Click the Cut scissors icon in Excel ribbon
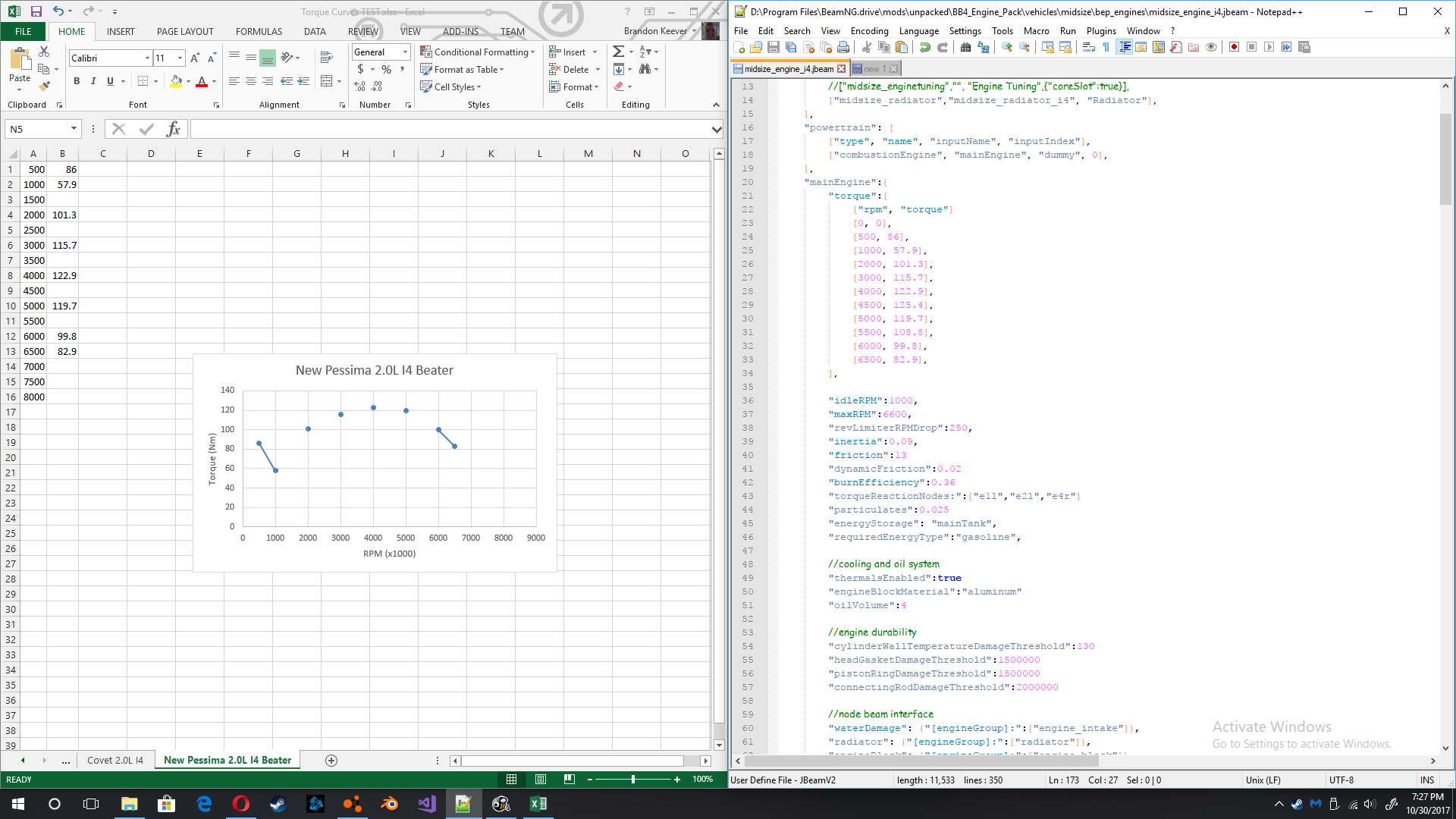The height and width of the screenshot is (819, 1456). (44, 52)
